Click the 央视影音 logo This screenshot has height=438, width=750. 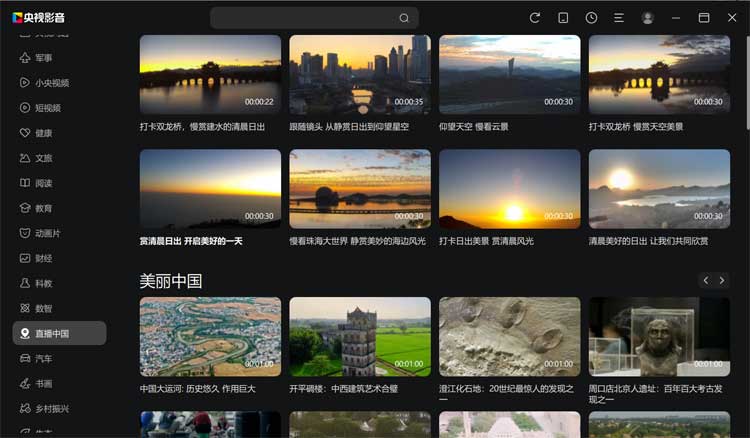coord(38,18)
